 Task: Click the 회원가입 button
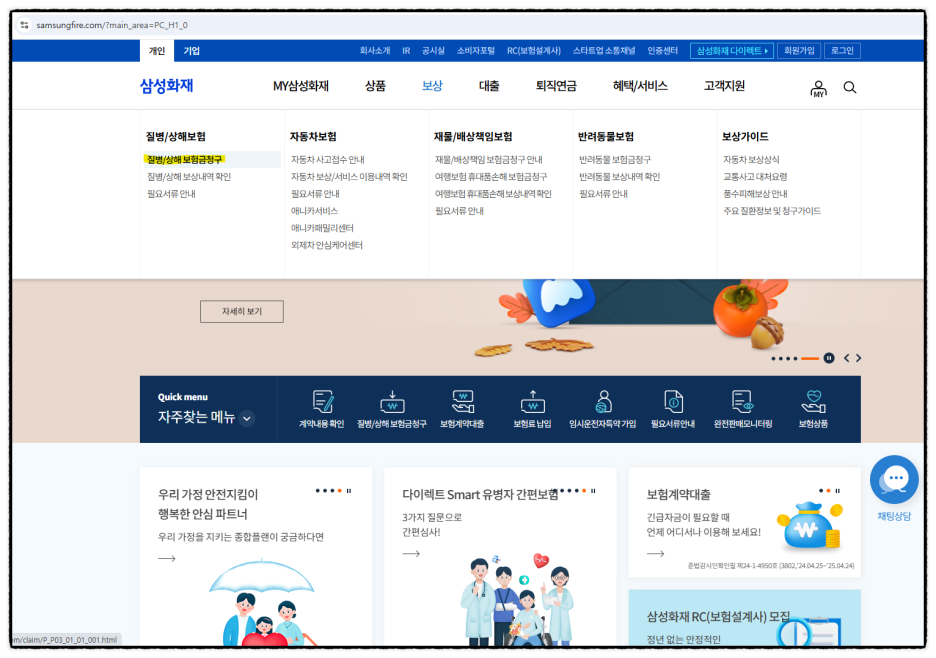[799, 51]
